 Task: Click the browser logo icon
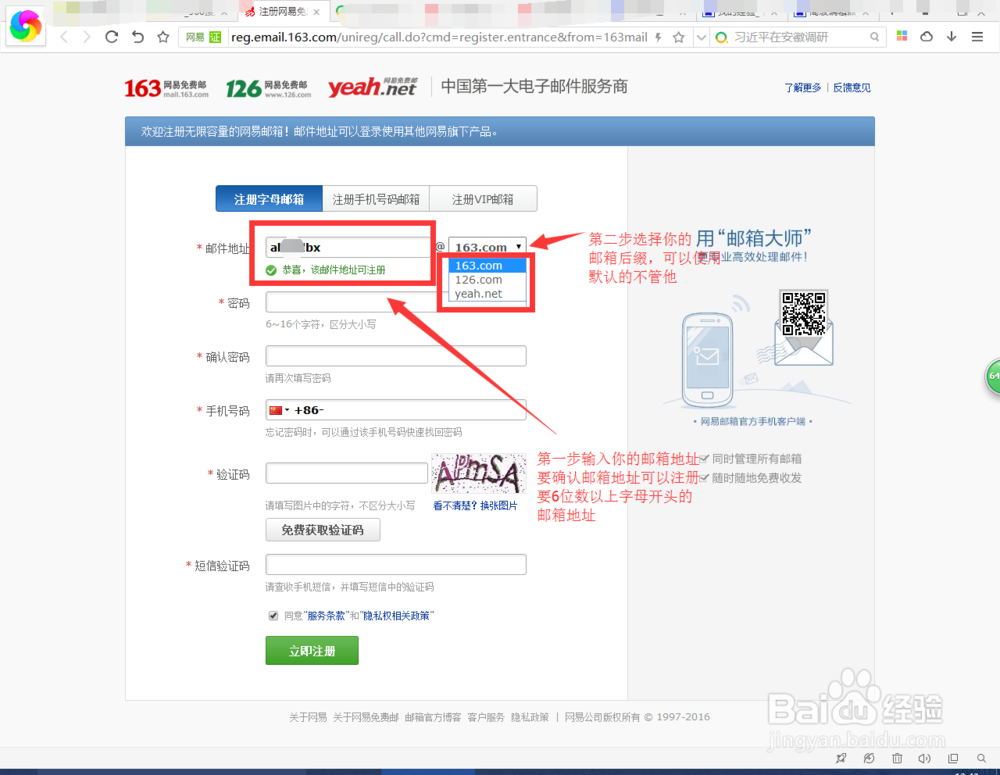26,26
